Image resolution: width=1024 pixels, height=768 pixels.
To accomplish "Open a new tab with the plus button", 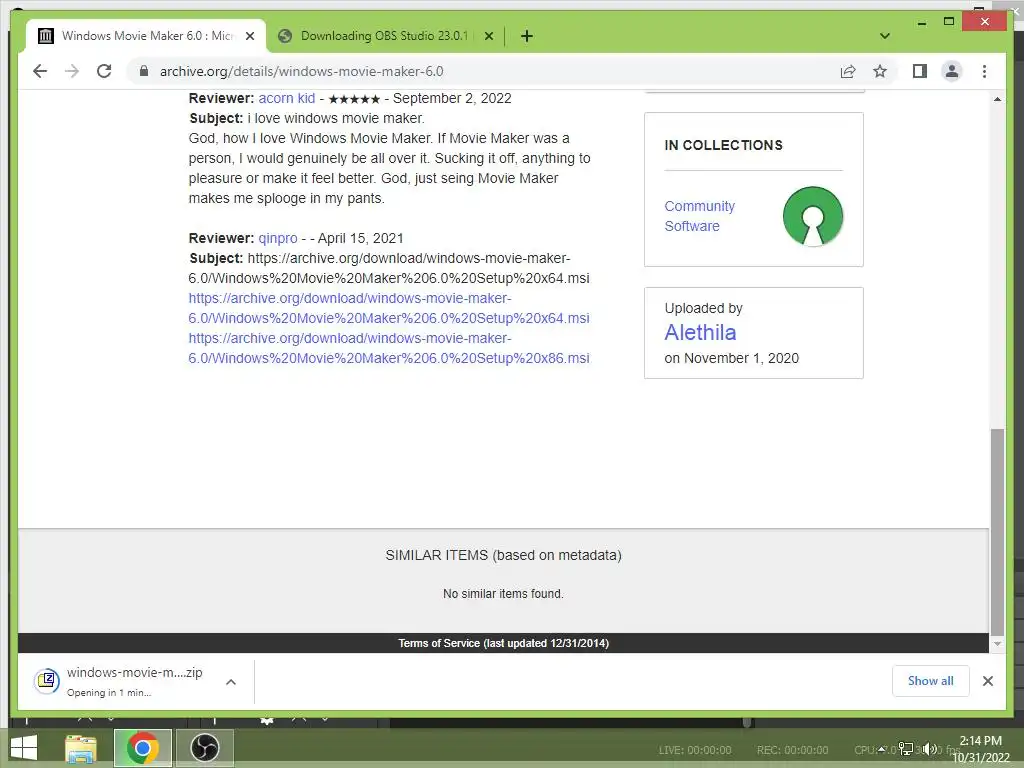I will coord(526,36).
